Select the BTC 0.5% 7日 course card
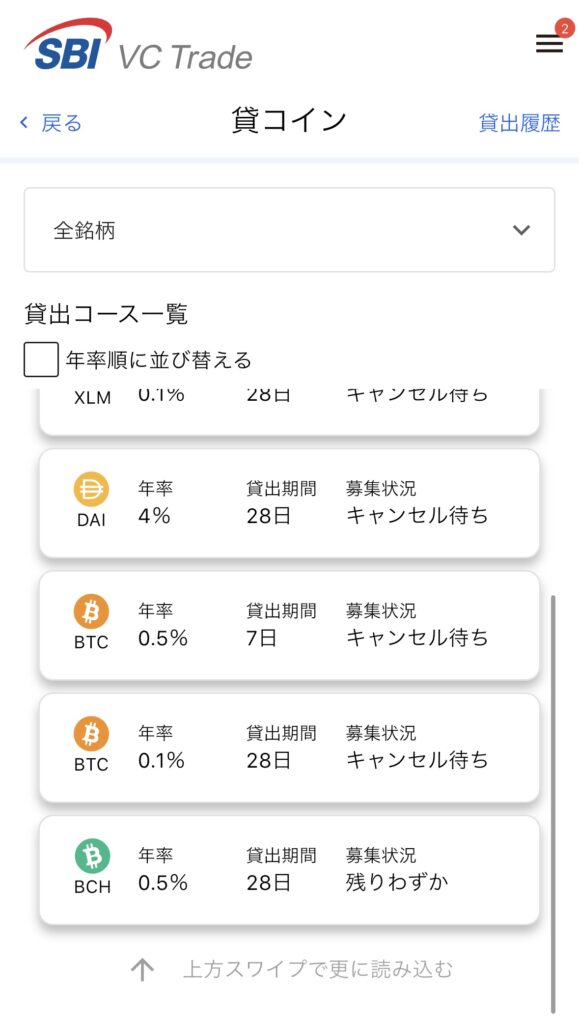 289,626
